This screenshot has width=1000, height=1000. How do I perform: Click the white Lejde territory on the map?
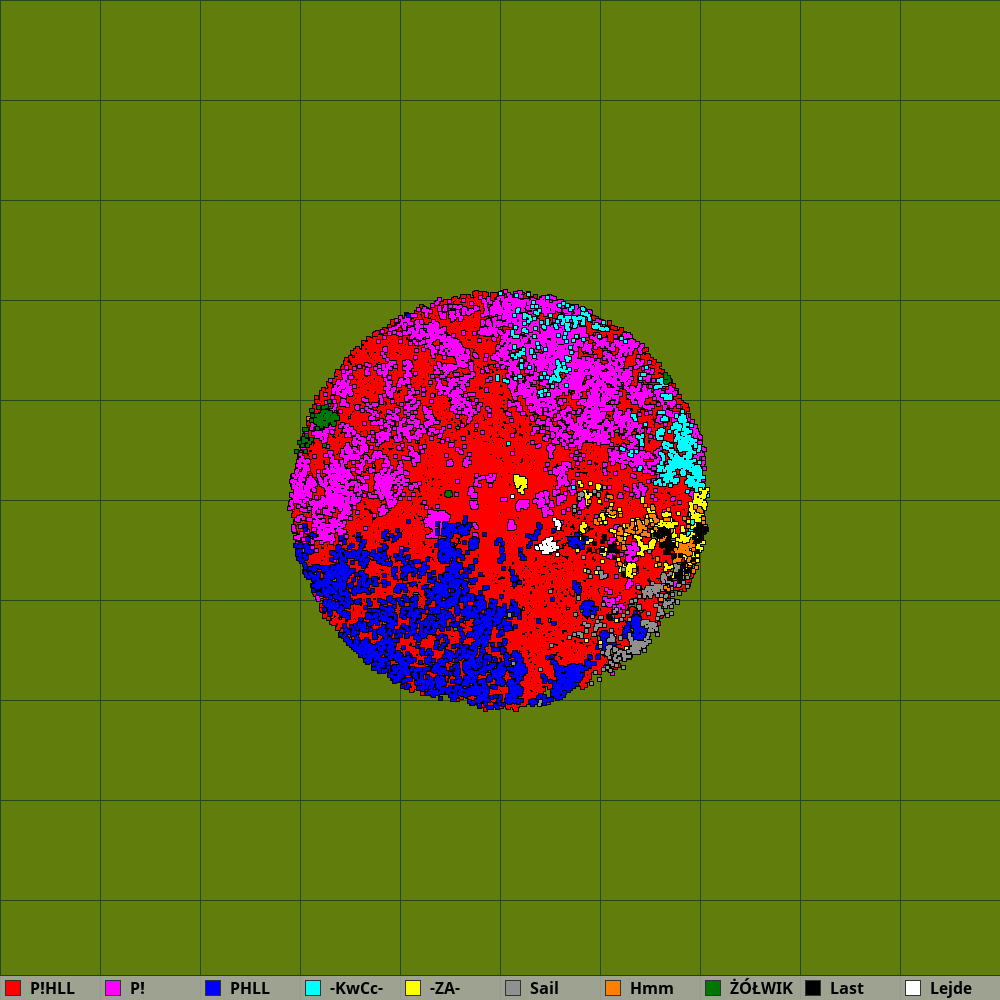pos(547,546)
